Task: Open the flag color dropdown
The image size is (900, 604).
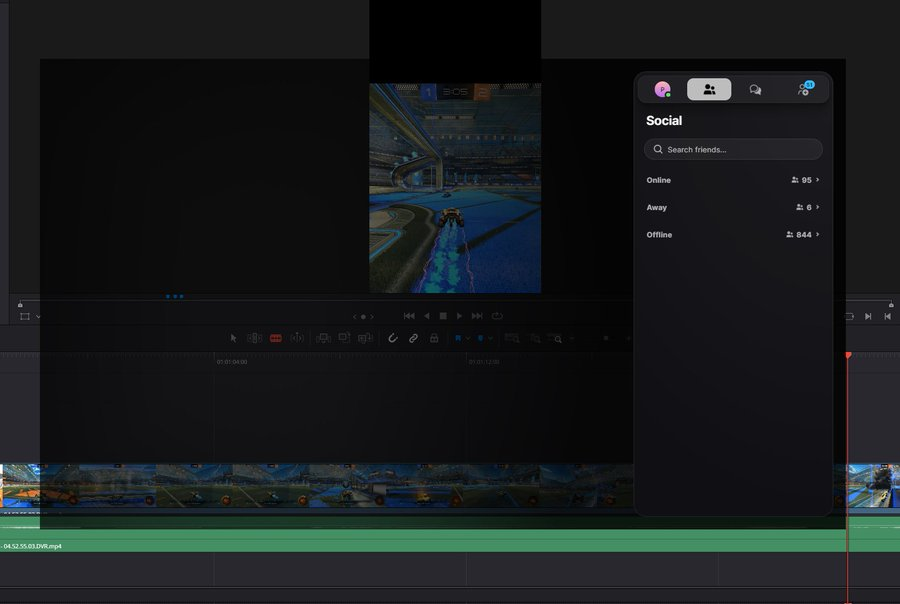Action: click(x=468, y=338)
